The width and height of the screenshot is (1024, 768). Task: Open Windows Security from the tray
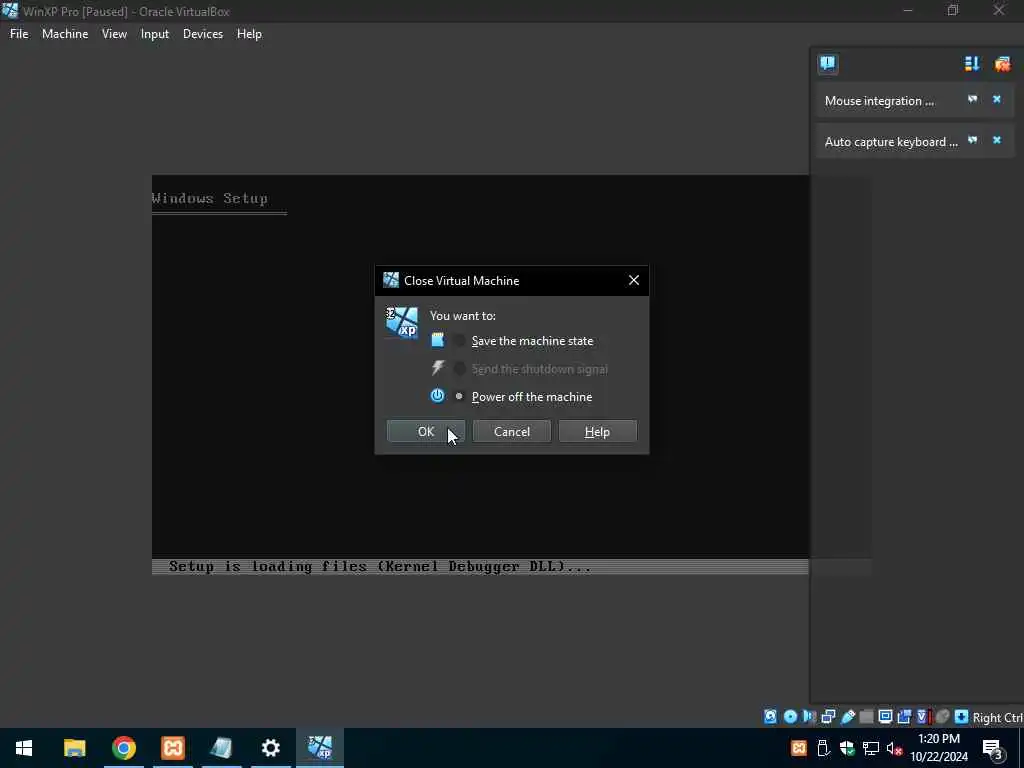coord(847,748)
